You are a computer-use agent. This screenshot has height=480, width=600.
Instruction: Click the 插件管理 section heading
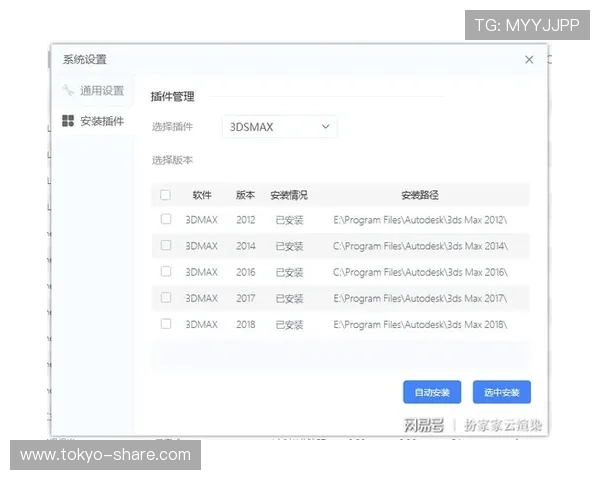pos(173,97)
